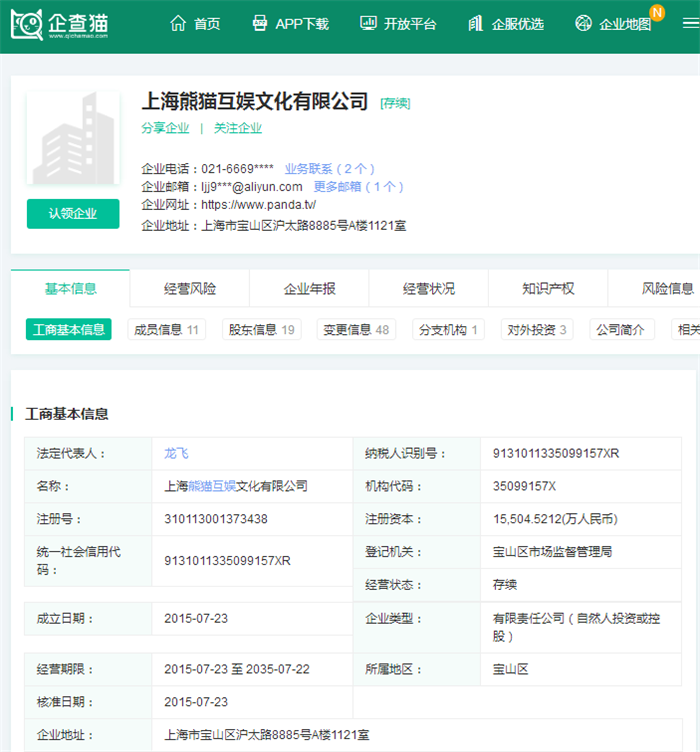Click the https://www.panda.tv/ website address
Screen dimensions: 700x752
(x=258, y=205)
